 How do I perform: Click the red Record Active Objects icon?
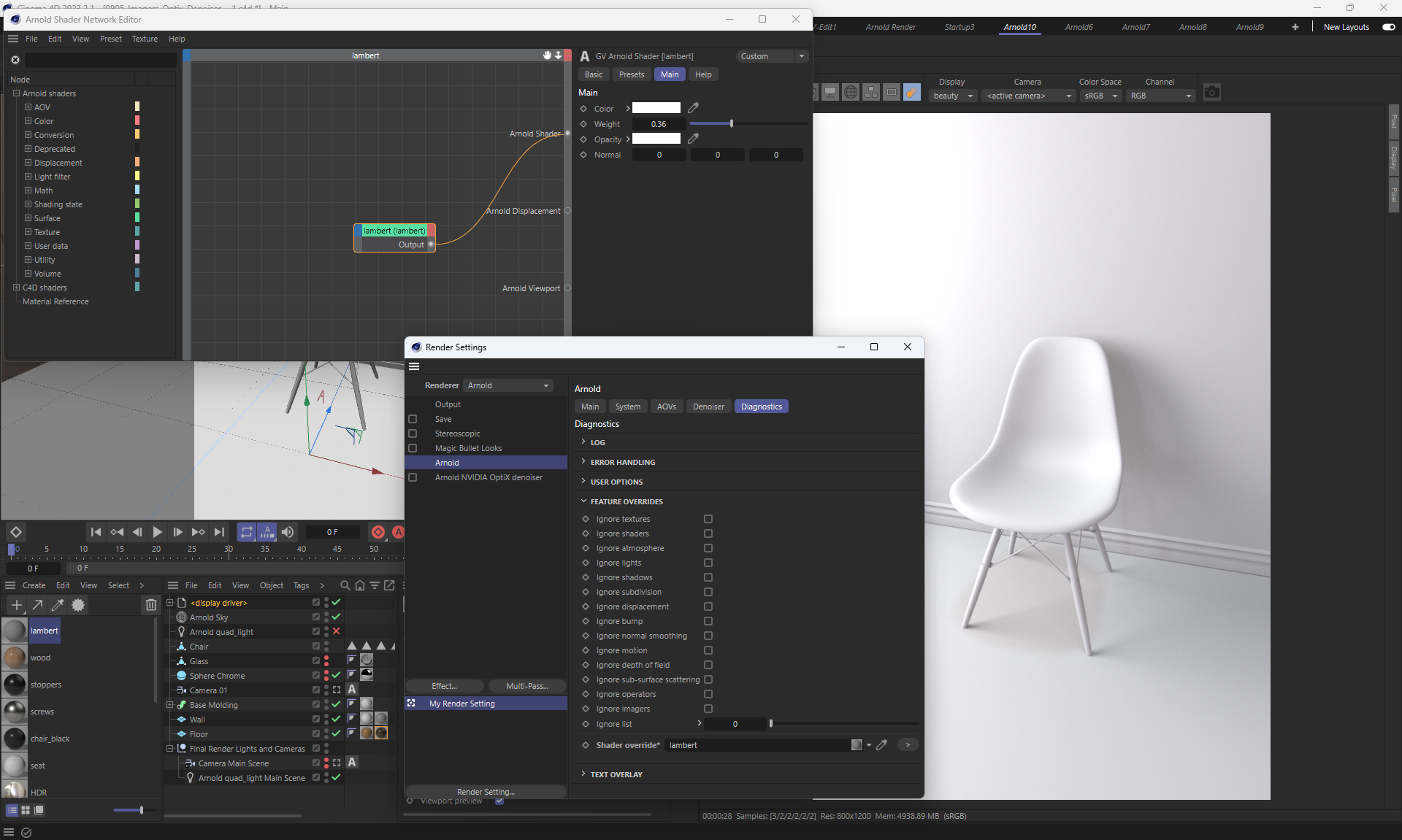378,532
